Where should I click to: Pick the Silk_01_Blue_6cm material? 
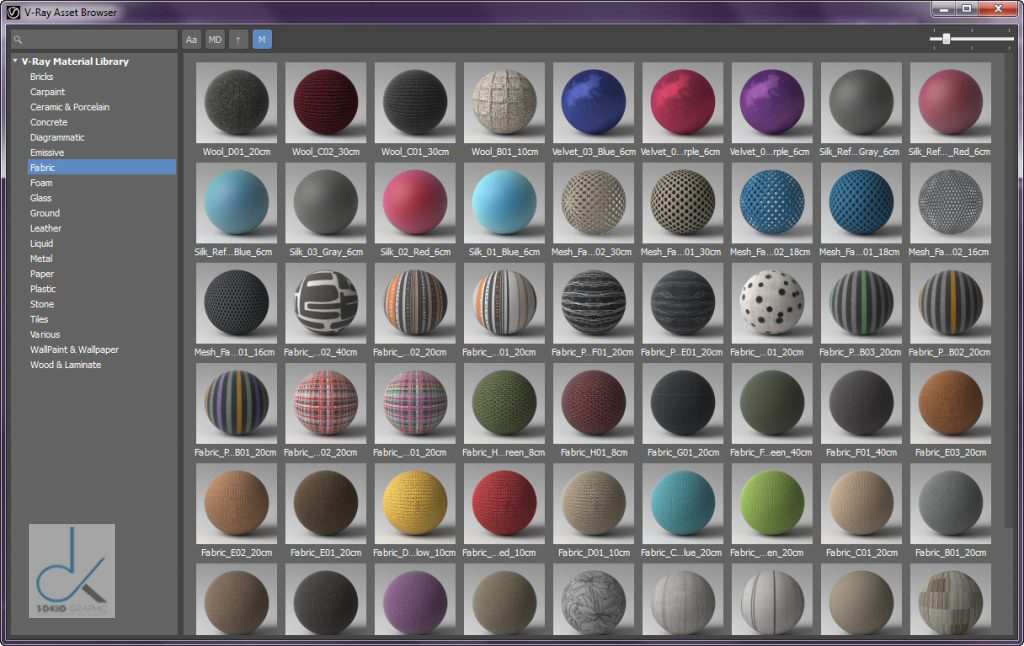click(x=504, y=203)
